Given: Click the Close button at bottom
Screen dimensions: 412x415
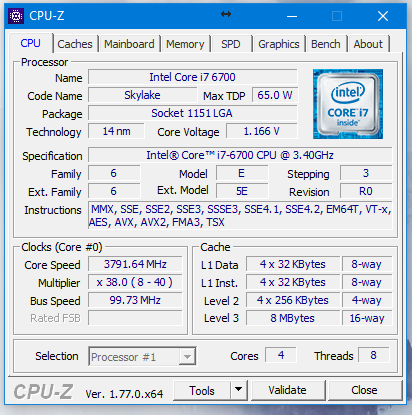Looking at the screenshot, I should pos(364,390).
